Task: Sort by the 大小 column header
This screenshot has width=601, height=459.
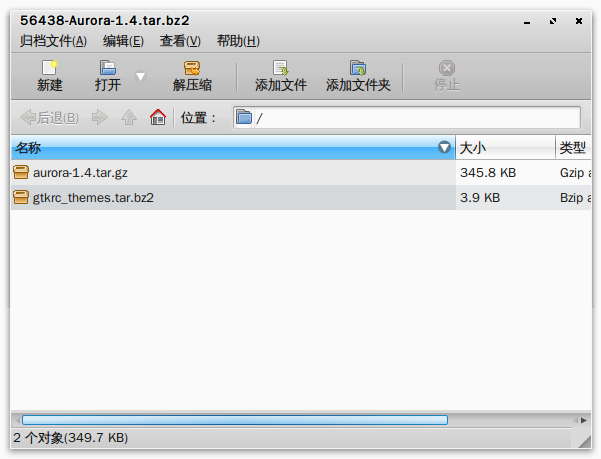Action: [x=505, y=148]
